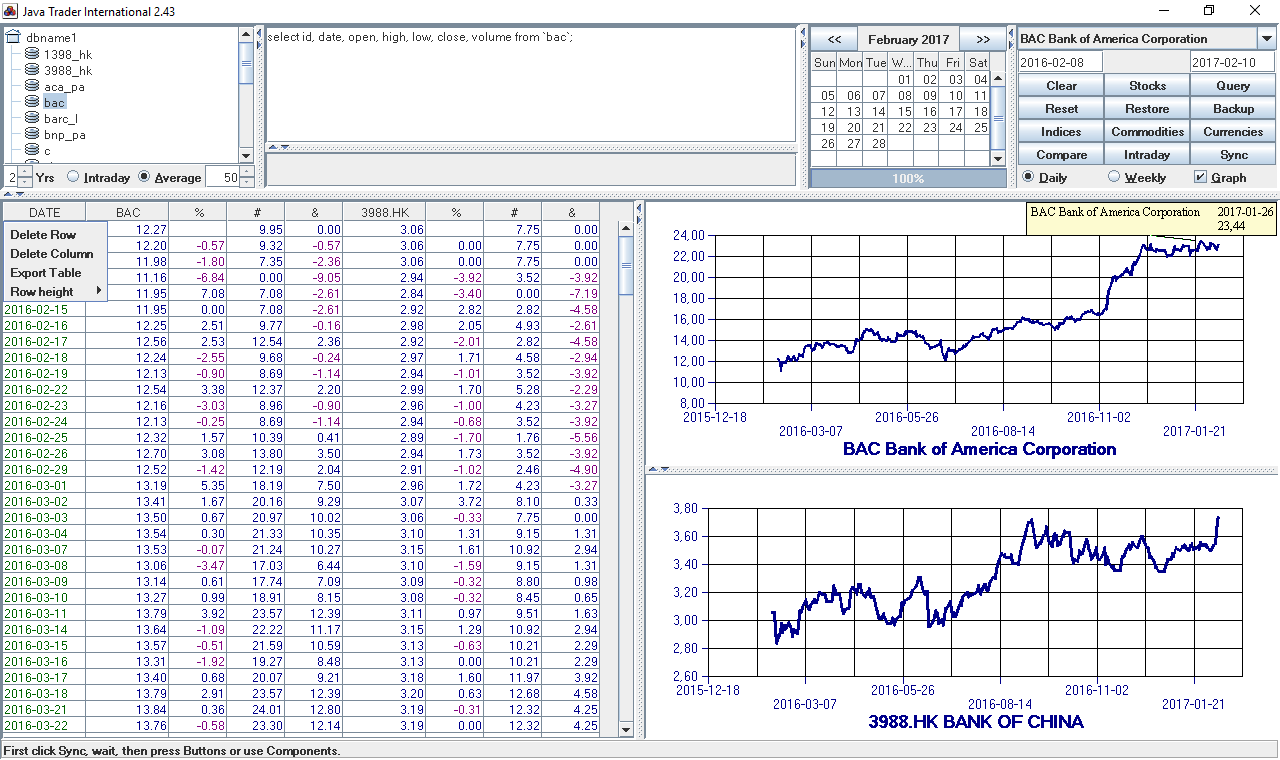Viewport: 1280px width, 760px height.
Task: Click the February 2017 month label
Action: 908,40
